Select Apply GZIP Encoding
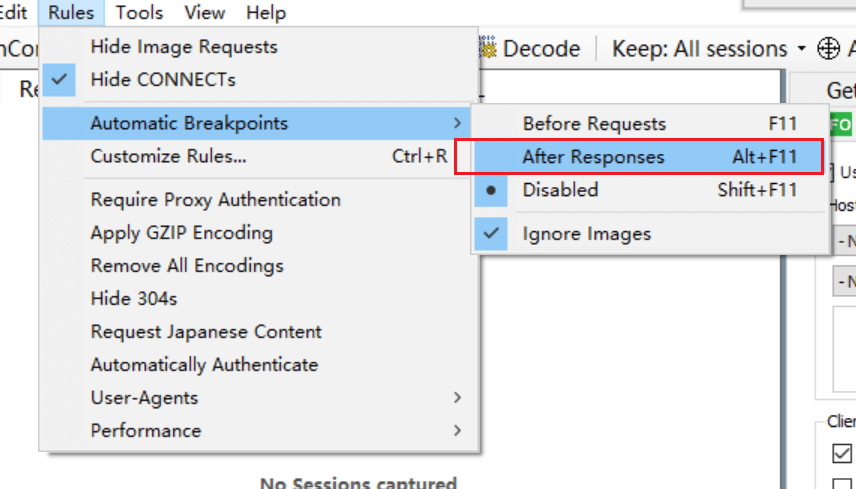Image resolution: width=856 pixels, height=489 pixels. click(x=181, y=233)
